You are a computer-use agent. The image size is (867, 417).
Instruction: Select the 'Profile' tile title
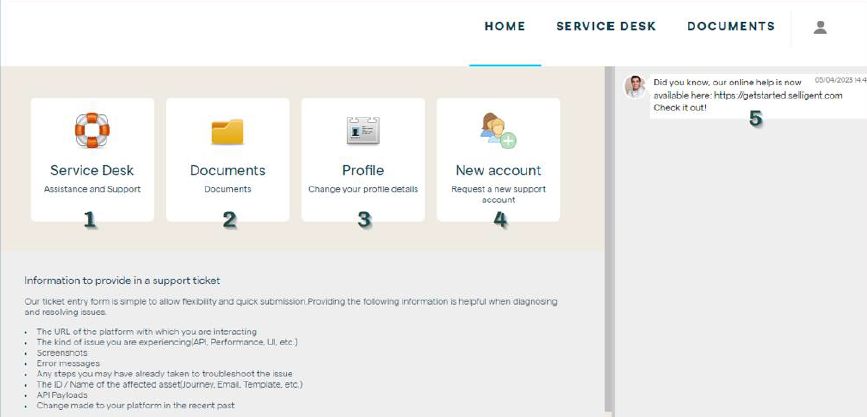[x=363, y=170]
